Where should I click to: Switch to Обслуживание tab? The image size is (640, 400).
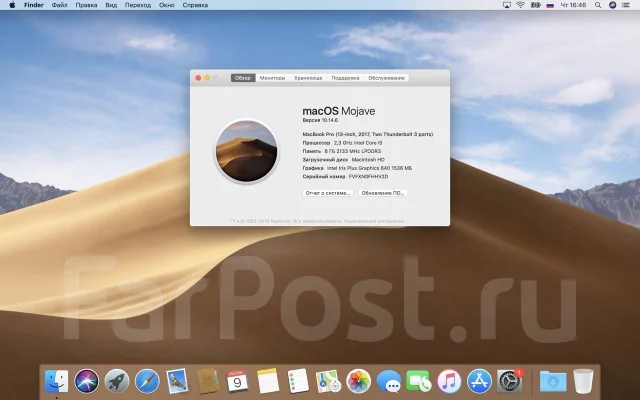coord(386,78)
